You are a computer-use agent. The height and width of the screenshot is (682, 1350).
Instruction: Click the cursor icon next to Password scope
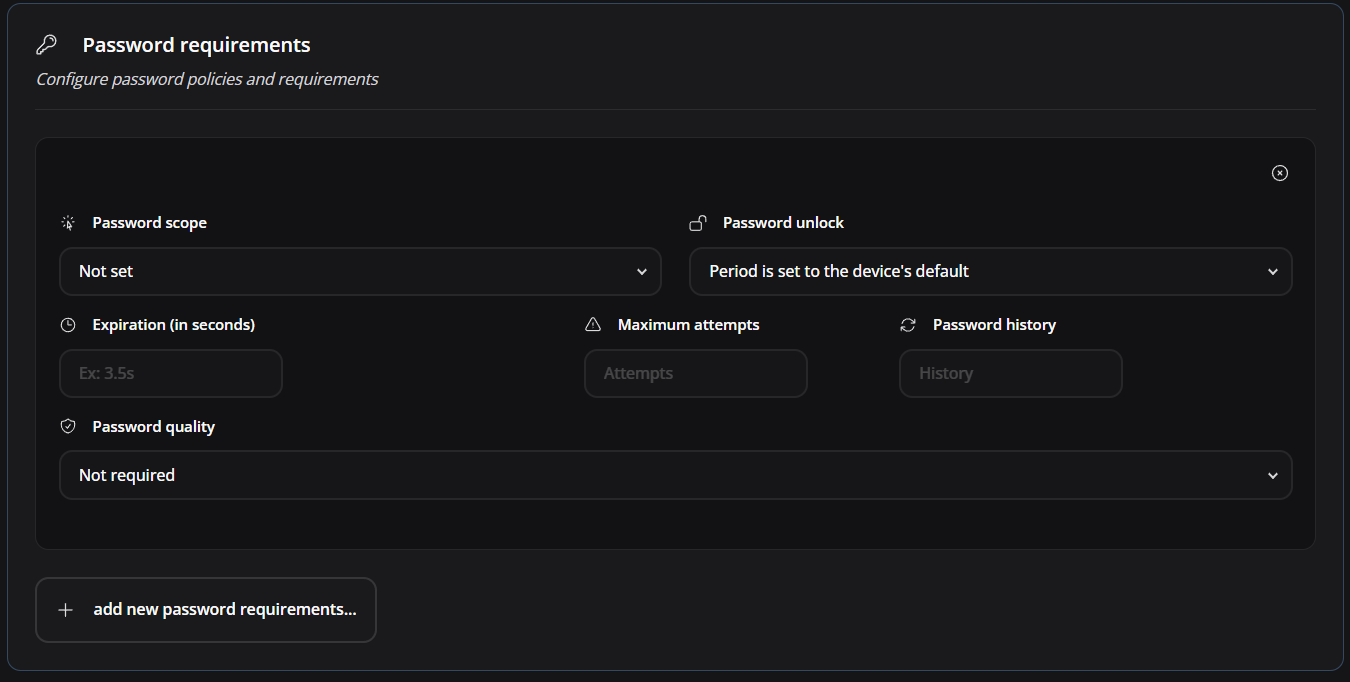(x=68, y=223)
